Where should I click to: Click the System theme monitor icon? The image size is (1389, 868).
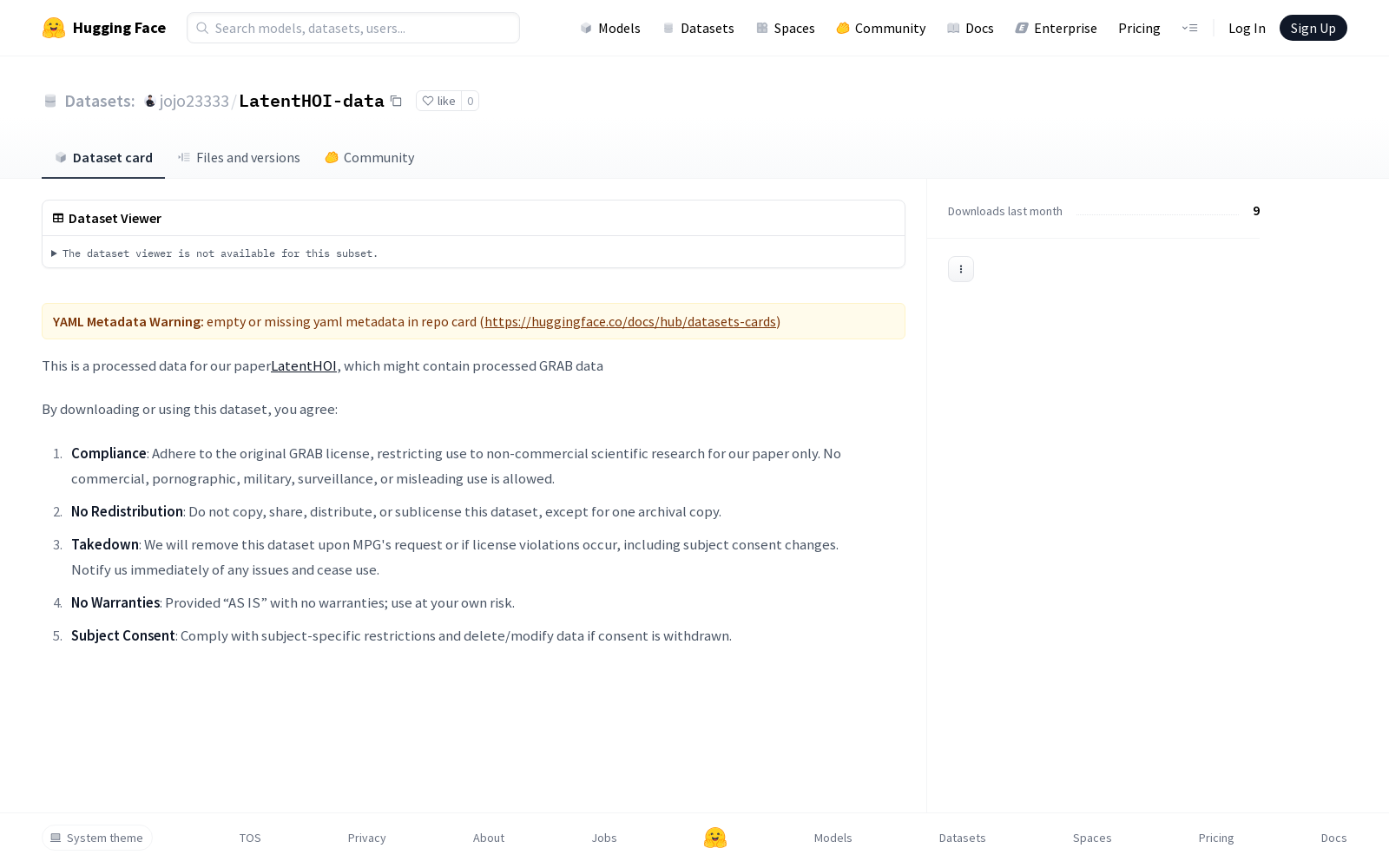tap(56, 838)
